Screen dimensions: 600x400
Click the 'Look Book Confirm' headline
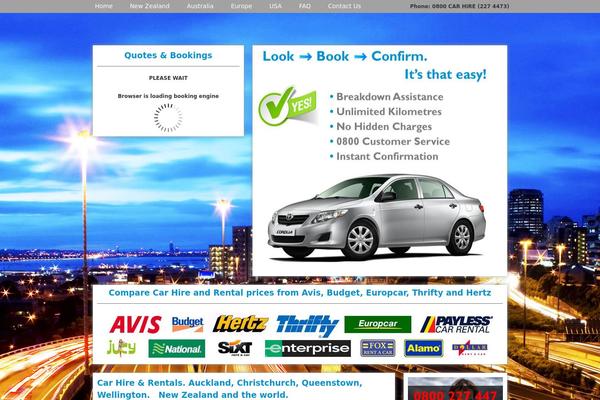click(345, 56)
